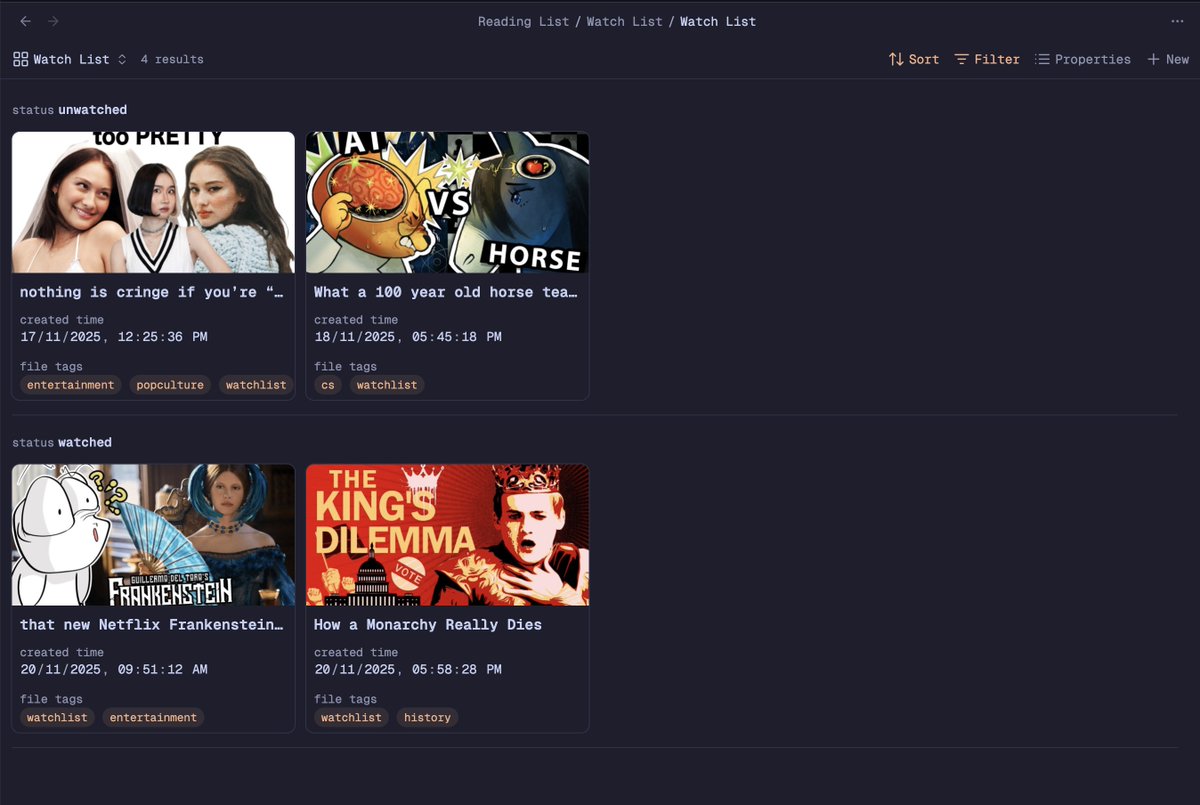Open the note "nothing is cringe if you're"
This screenshot has height=805, width=1200.
point(152,292)
